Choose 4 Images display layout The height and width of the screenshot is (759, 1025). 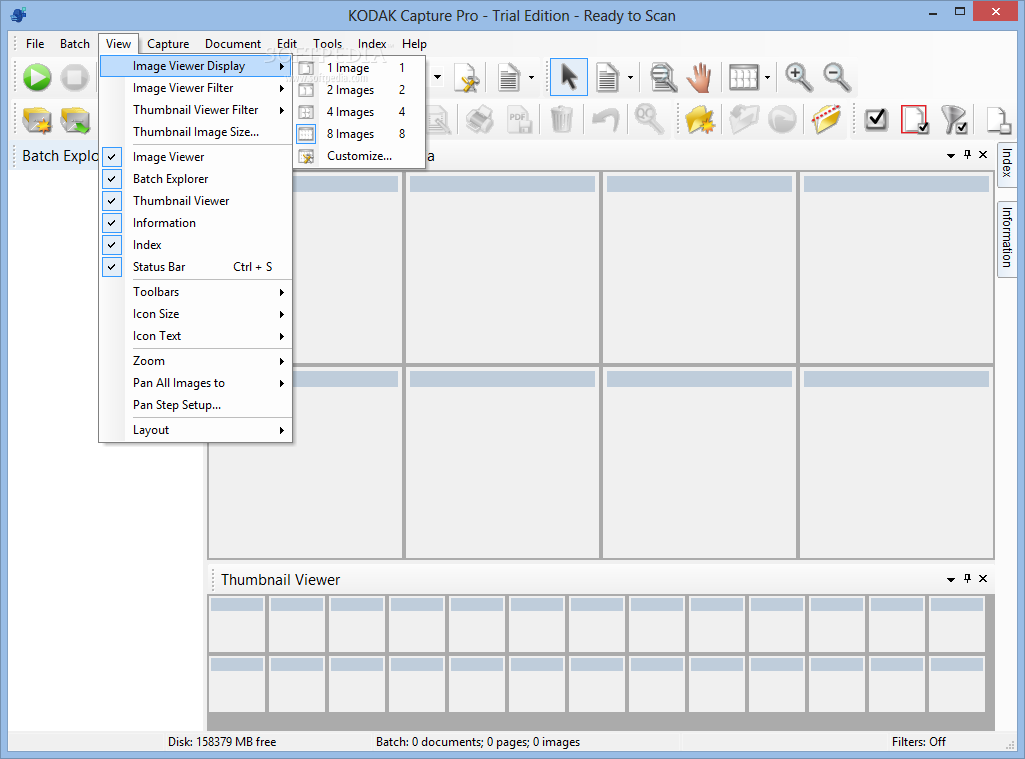[360, 112]
